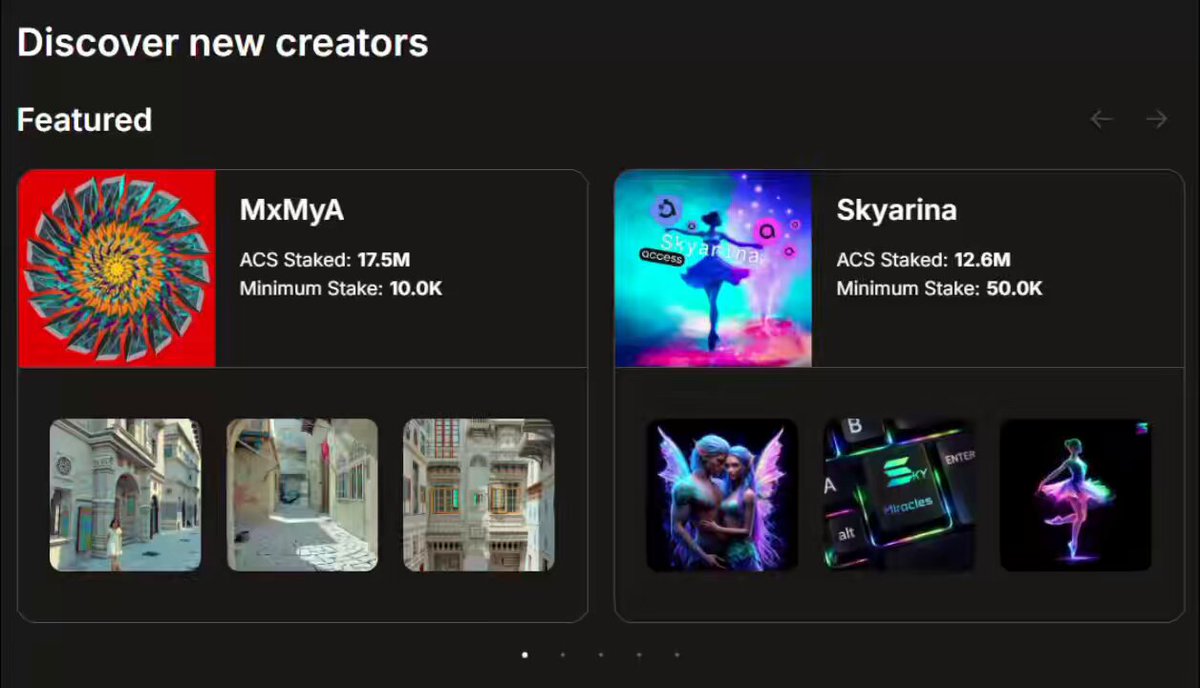1200x688 pixels.
Task: View MxMyA's building facade with windows thumbnail
Action: 478,495
